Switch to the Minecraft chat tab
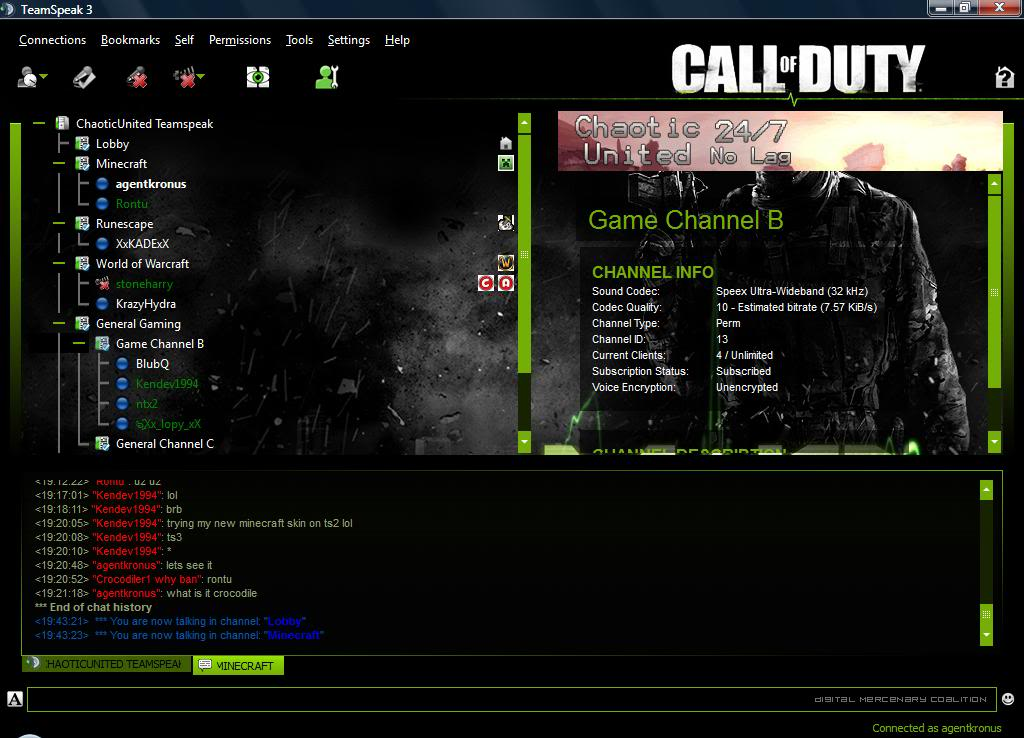 pyautogui.click(x=238, y=666)
